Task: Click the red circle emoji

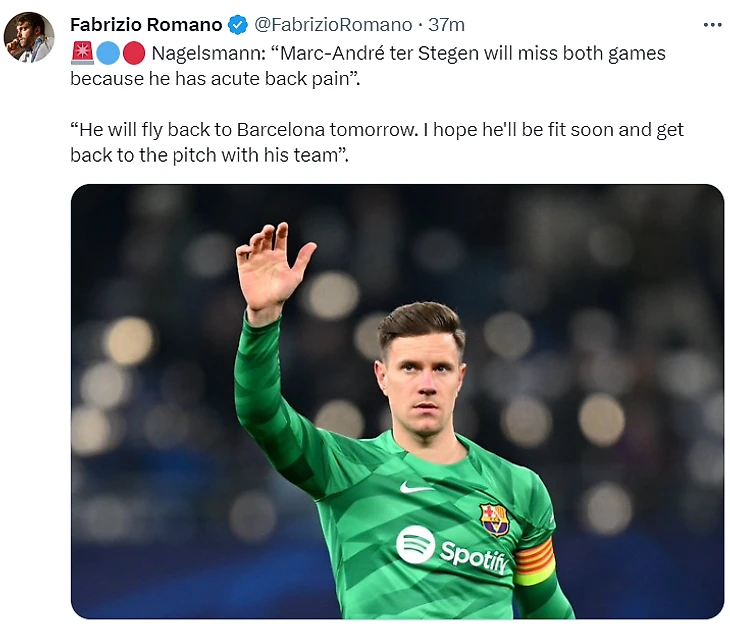Action: (x=133, y=53)
